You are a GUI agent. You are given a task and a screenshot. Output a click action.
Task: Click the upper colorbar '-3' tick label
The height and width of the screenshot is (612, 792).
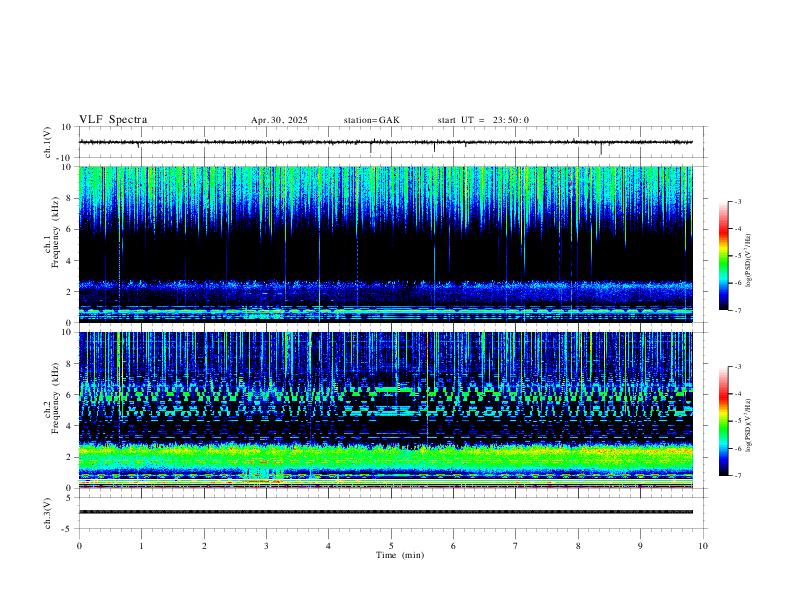[x=738, y=201]
